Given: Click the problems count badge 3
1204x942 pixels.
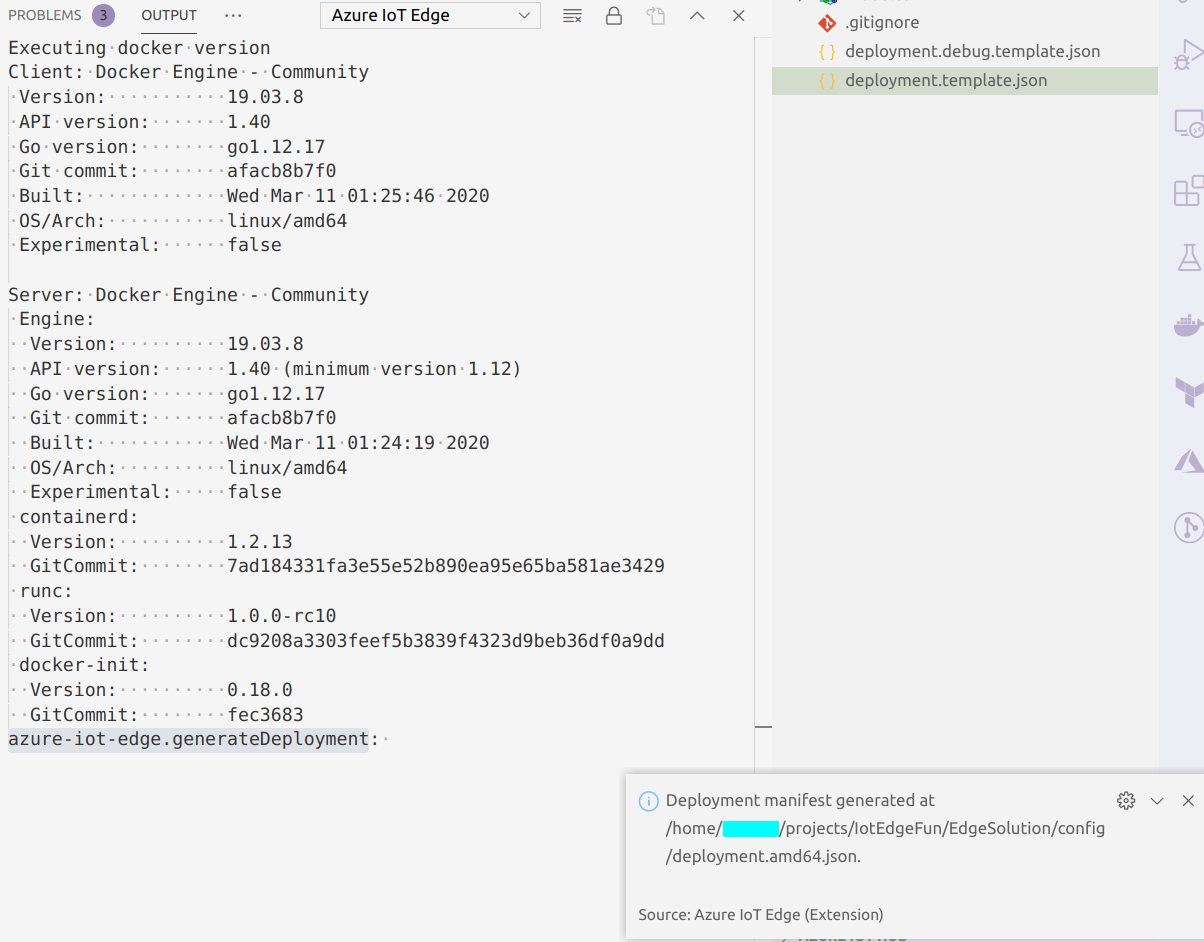Looking at the screenshot, I should coord(103,15).
